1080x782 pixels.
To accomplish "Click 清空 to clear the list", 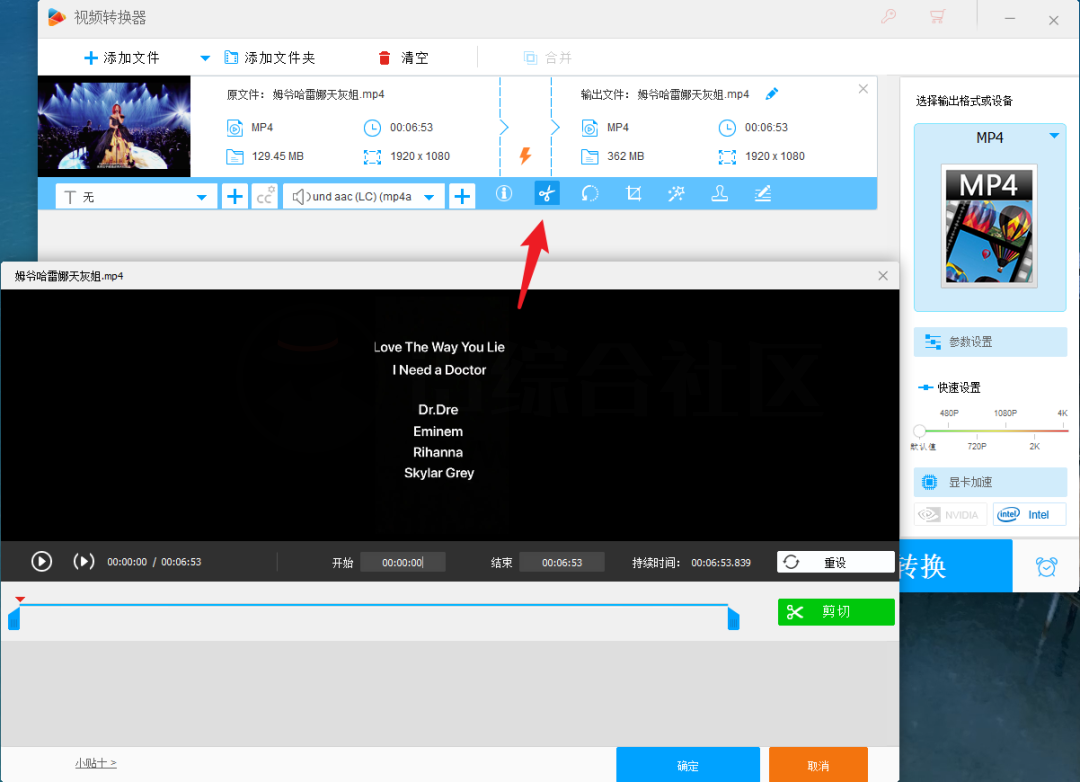I will 404,59.
